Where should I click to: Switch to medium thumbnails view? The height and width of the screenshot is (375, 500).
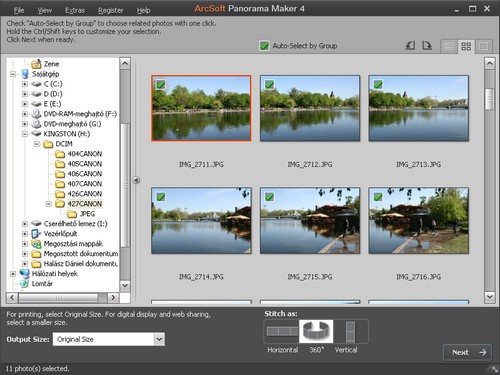[x=466, y=46]
